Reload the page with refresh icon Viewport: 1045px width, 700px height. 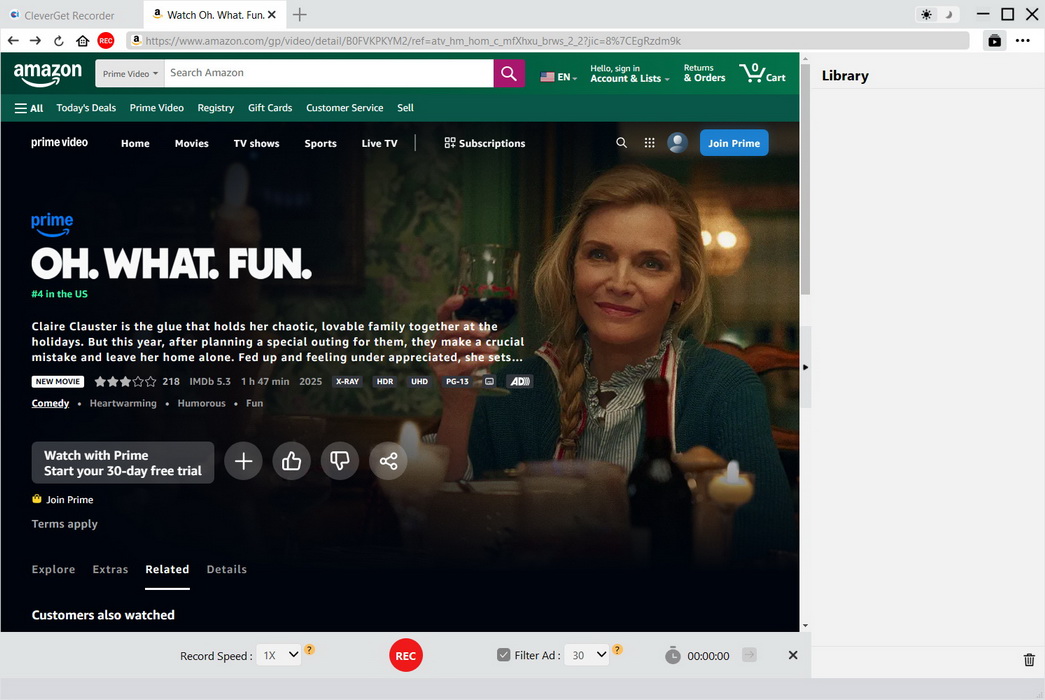tap(59, 41)
